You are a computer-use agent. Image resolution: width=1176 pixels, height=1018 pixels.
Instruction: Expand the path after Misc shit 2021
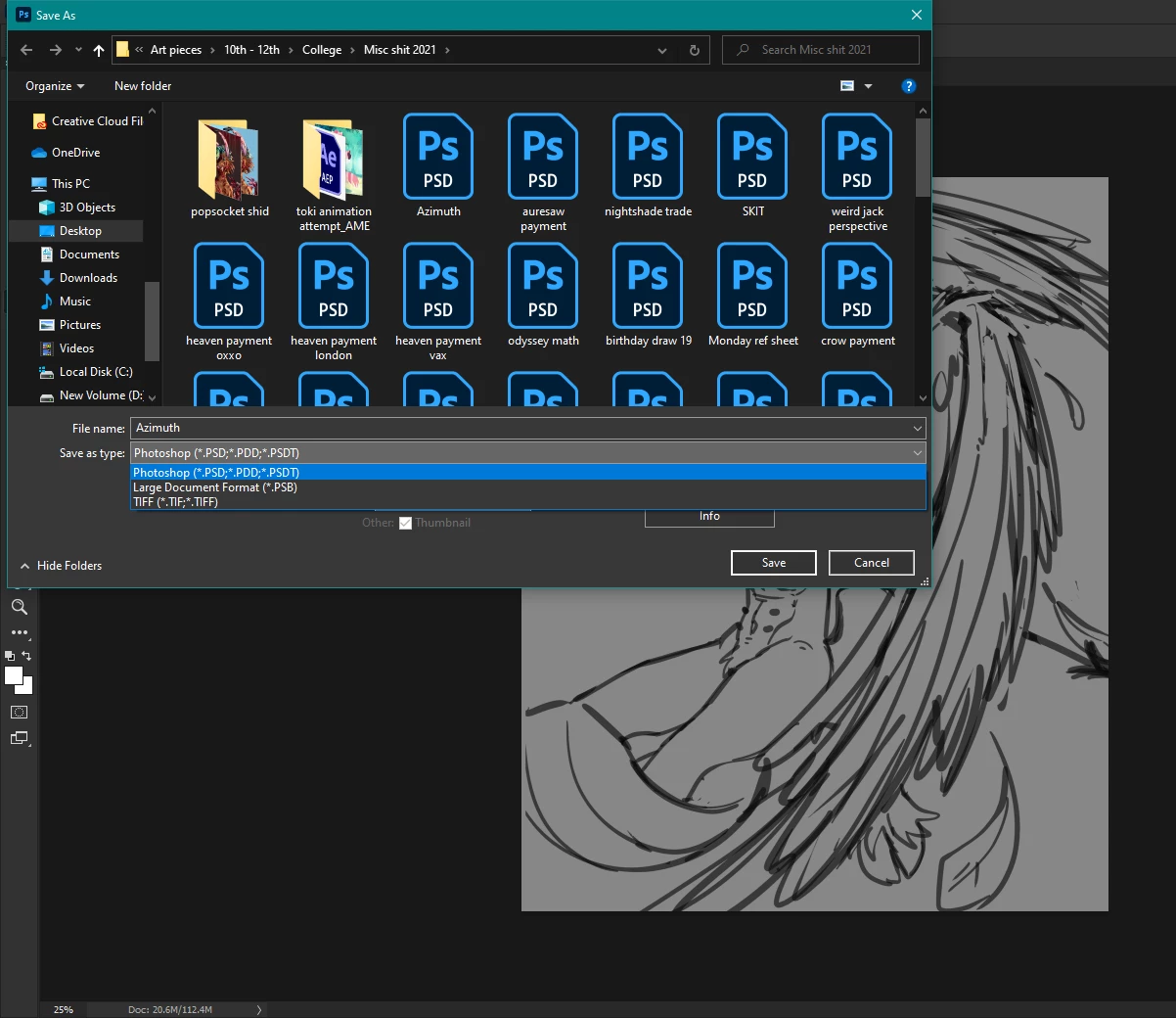(x=447, y=50)
